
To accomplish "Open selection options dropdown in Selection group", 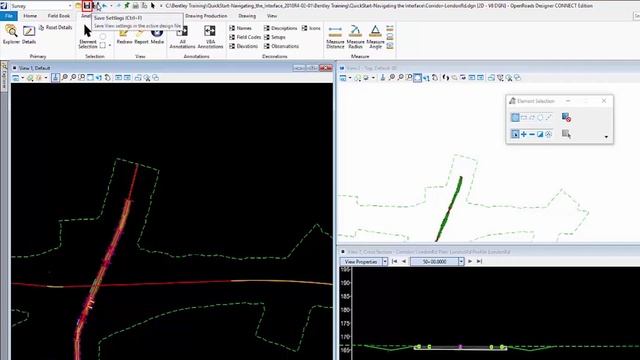I will tap(110, 45).
